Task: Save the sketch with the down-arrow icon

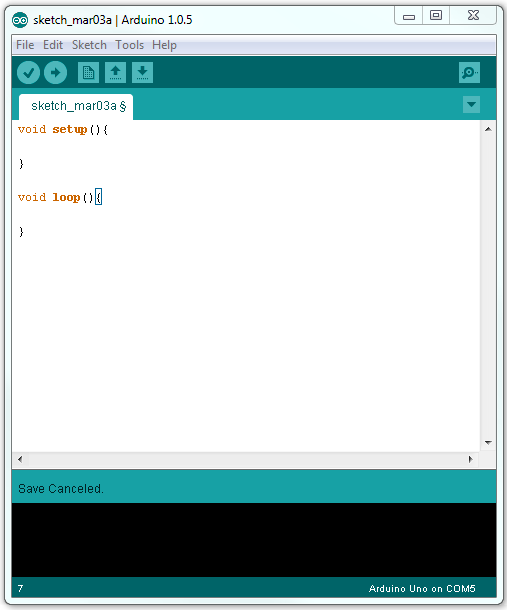Action: pyautogui.click(x=142, y=73)
